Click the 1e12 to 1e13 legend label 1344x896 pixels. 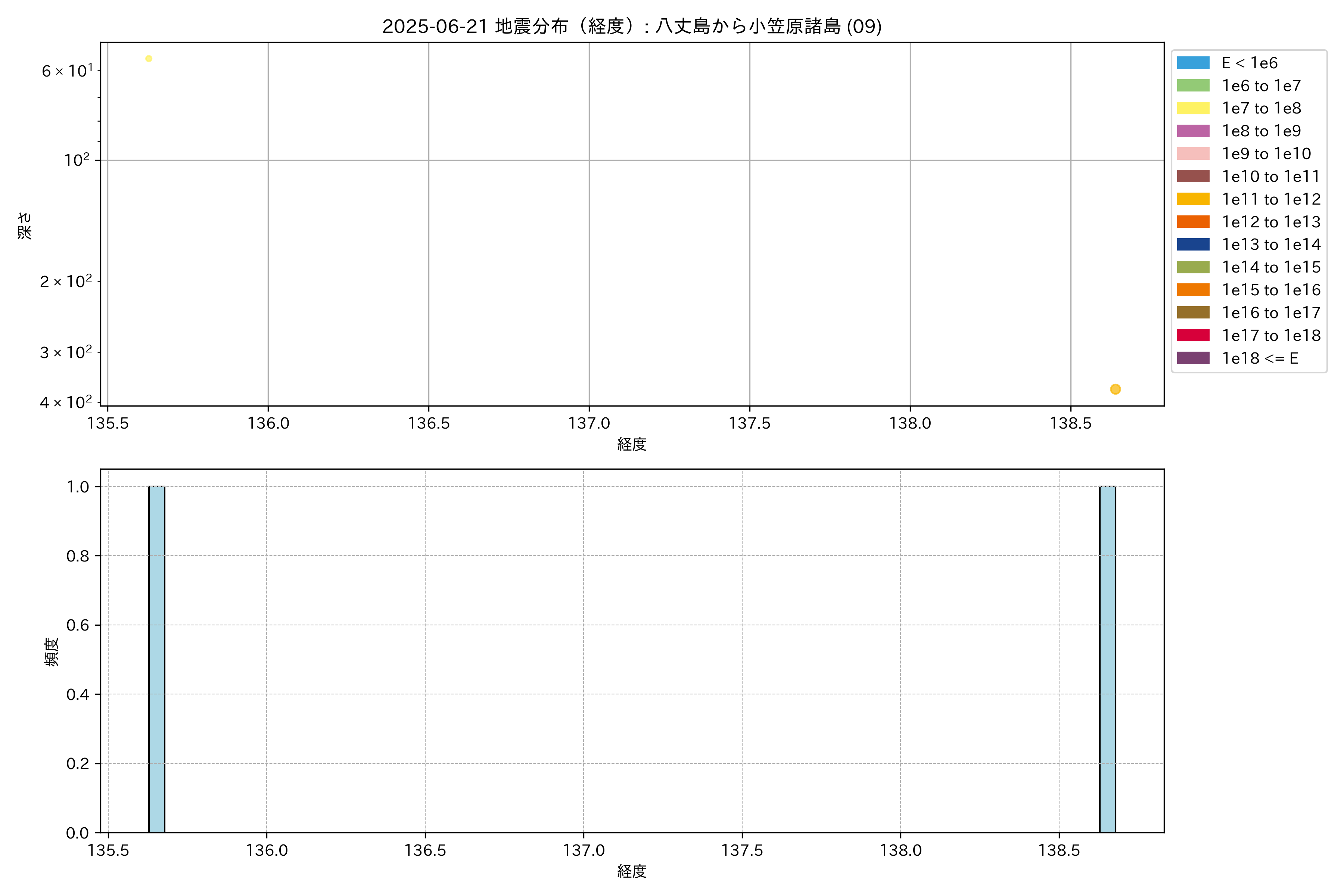(1271, 222)
